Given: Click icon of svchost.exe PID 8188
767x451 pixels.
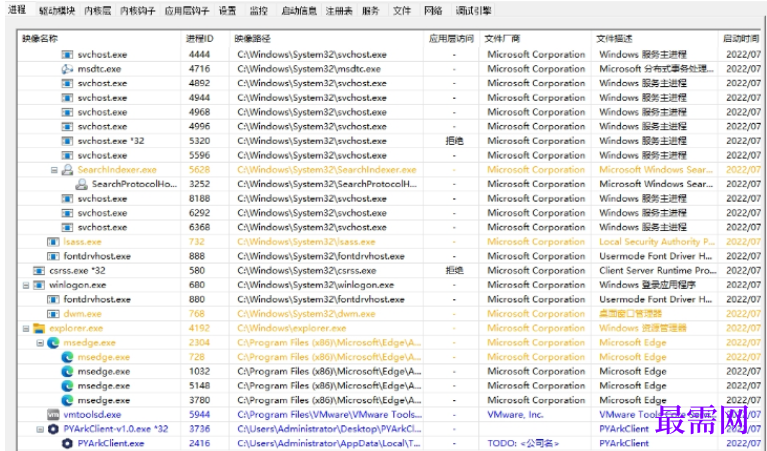Looking at the screenshot, I should click(x=67, y=199).
